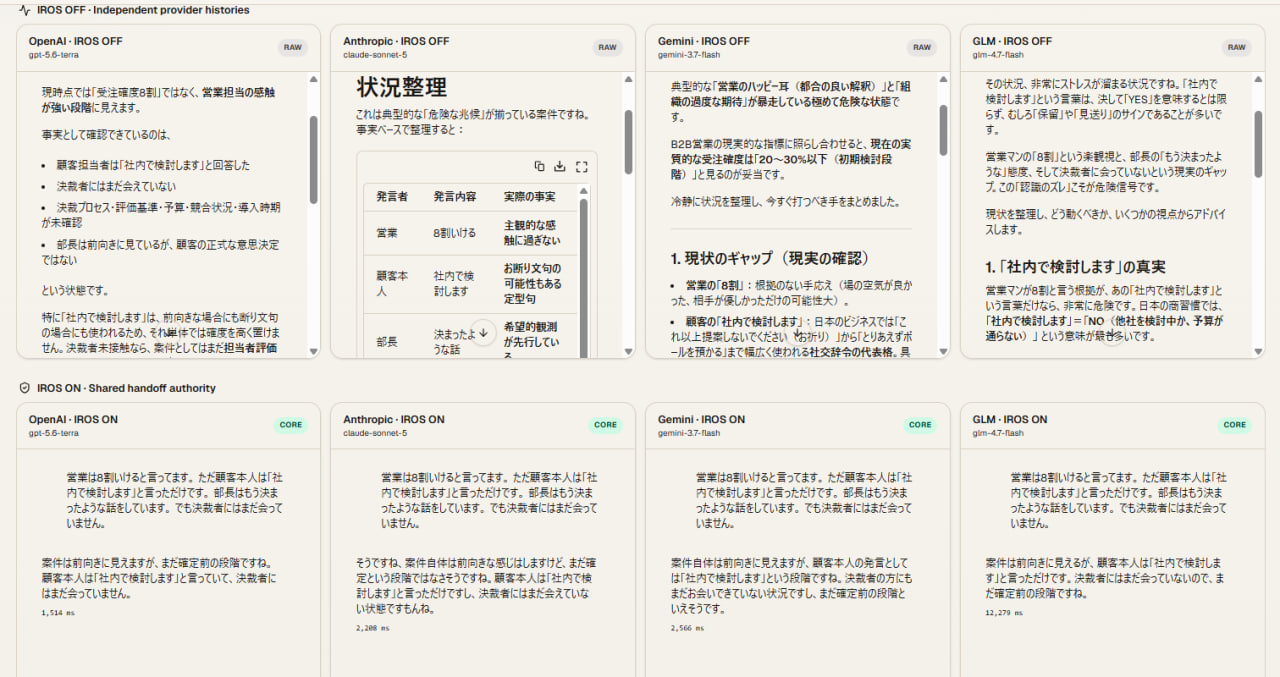The image size is (1280, 677).
Task: Click model name 'gpt-5.6-terra' under 'OpenAI · IROS OFF'
Action: (53, 54)
